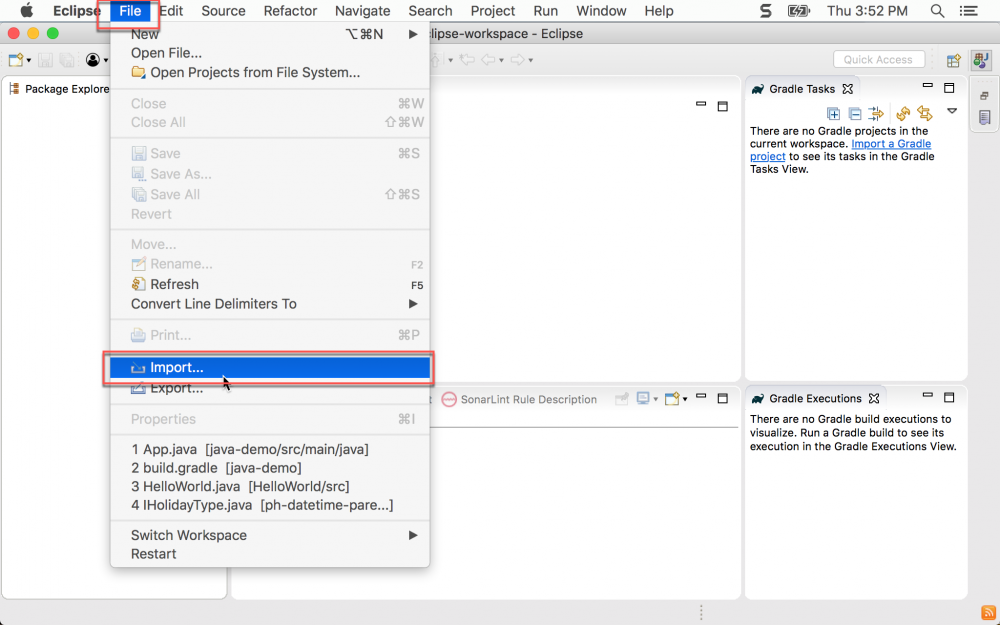The height and width of the screenshot is (625, 1000).
Task: Close the Gradle Tasks tab
Action: click(x=848, y=89)
